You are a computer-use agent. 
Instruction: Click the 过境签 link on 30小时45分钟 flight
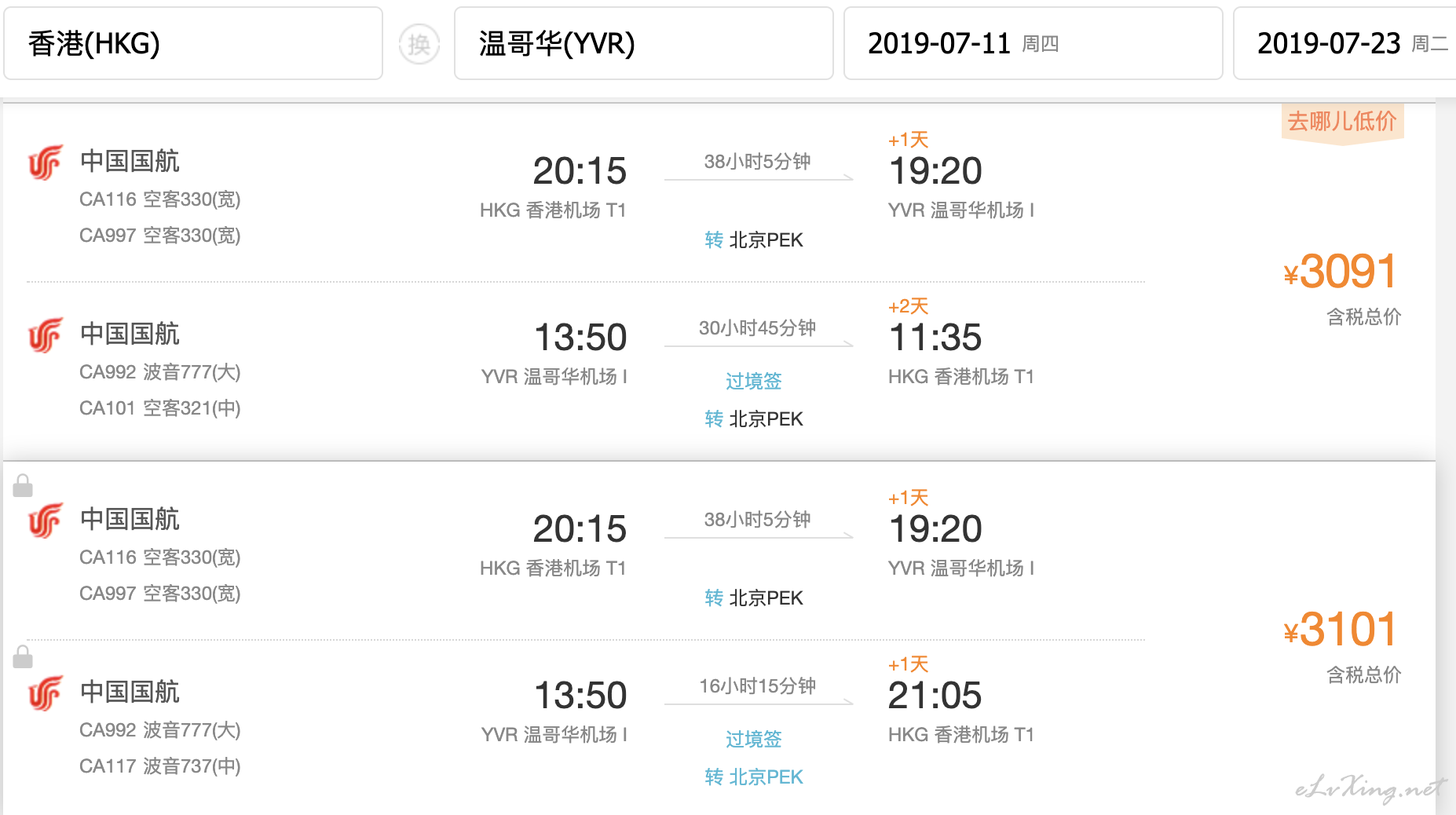click(x=754, y=381)
